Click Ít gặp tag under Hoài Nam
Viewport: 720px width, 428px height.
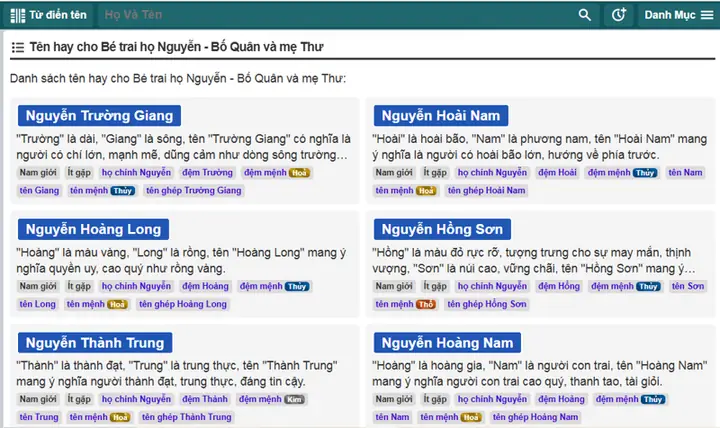(435, 173)
